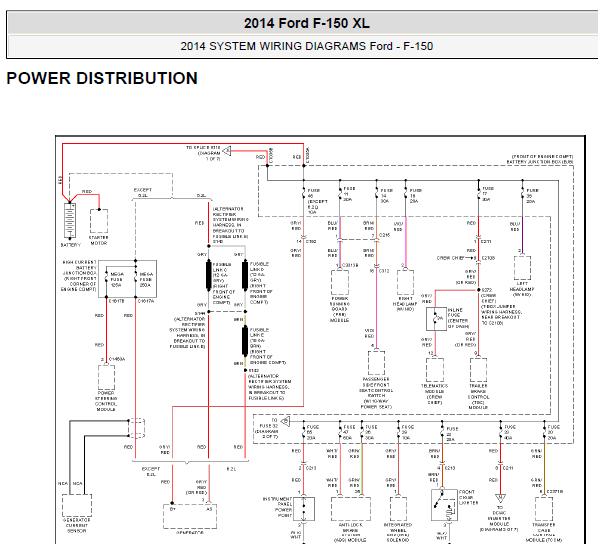Click the fuse symbol feeding Left Headlamp
598x544 pixels.
pyautogui.click(x=522, y=193)
